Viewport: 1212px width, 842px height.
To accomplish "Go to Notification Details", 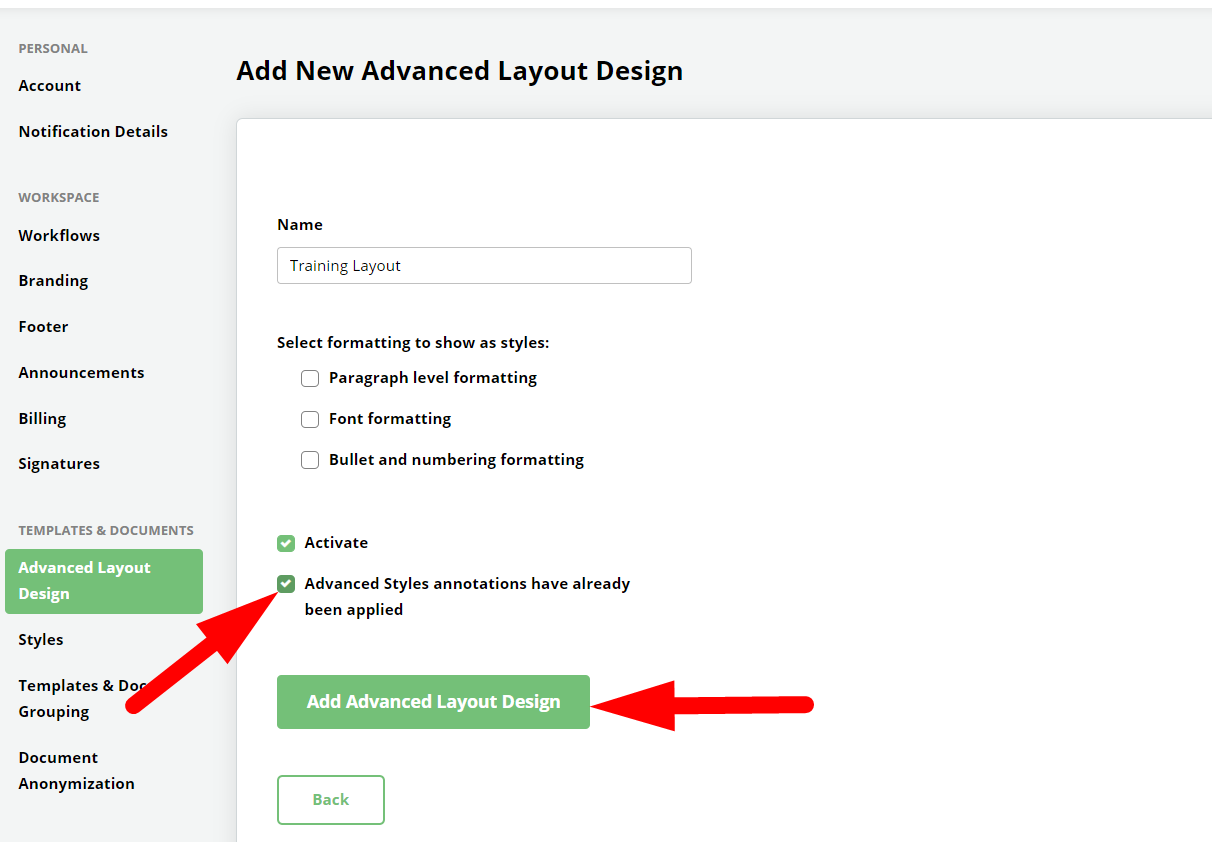I will (x=93, y=132).
